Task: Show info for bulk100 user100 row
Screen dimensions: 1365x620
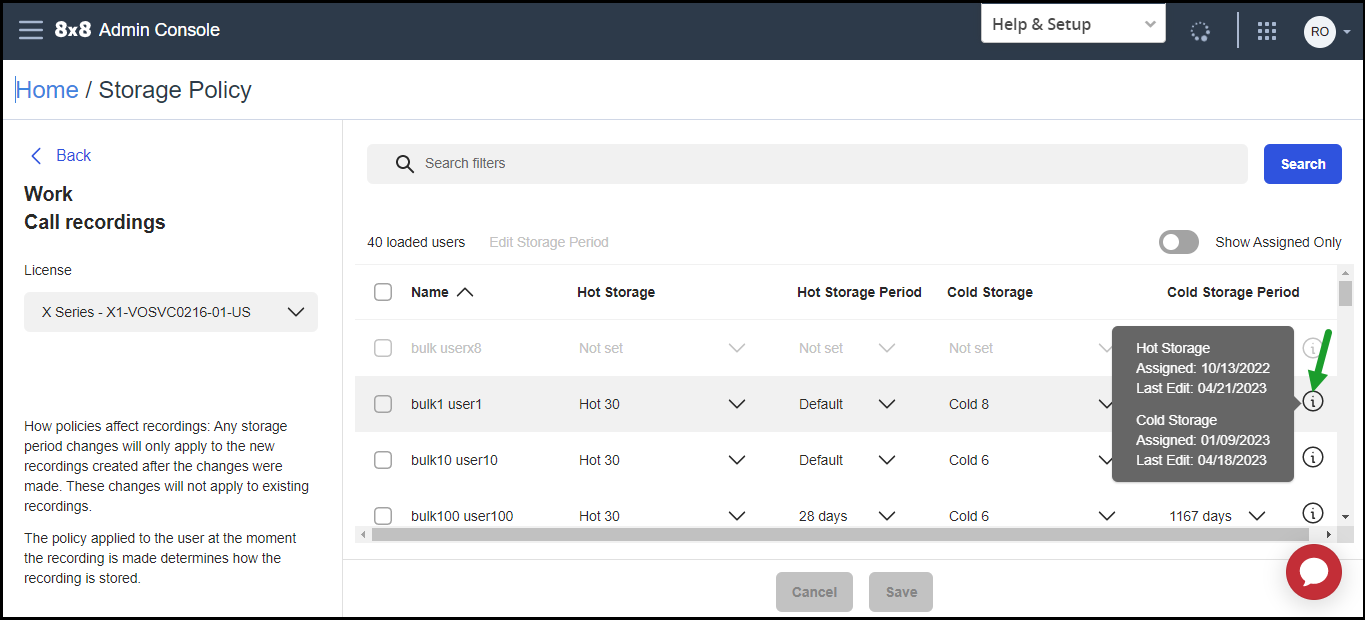Action: [1313, 513]
